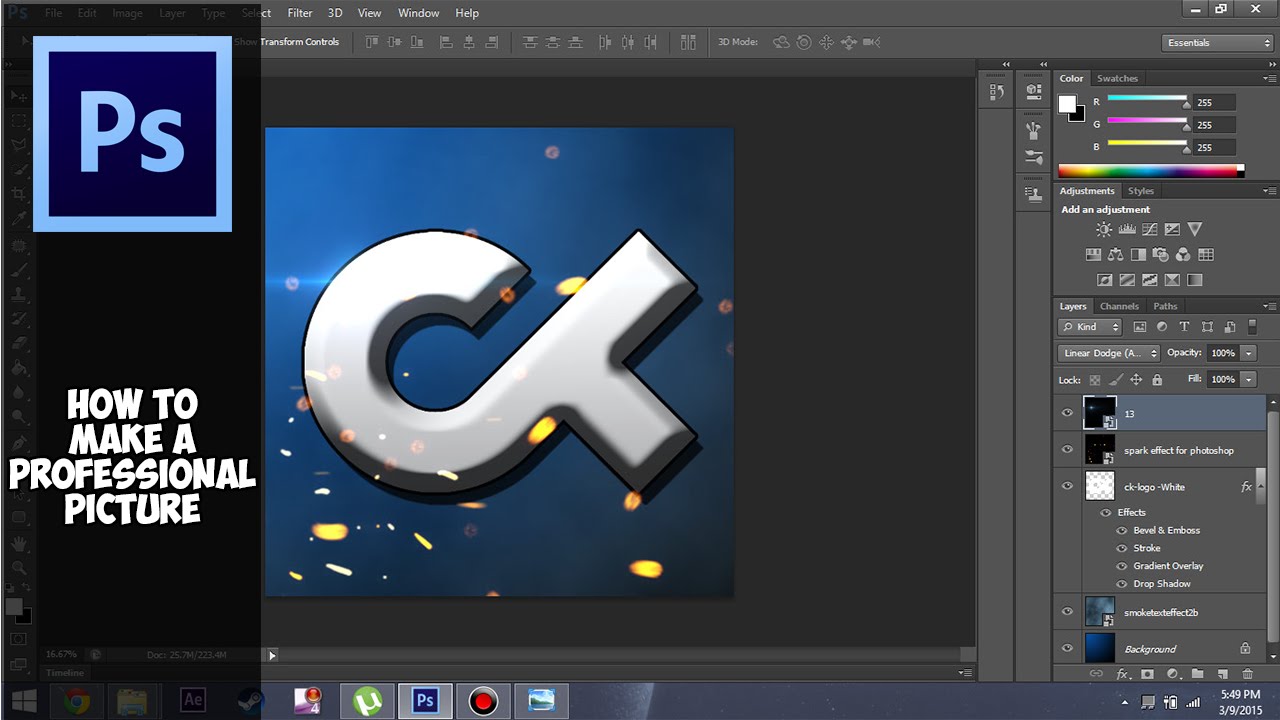Toggle visibility of Drop Shadow effect

click(x=1122, y=584)
